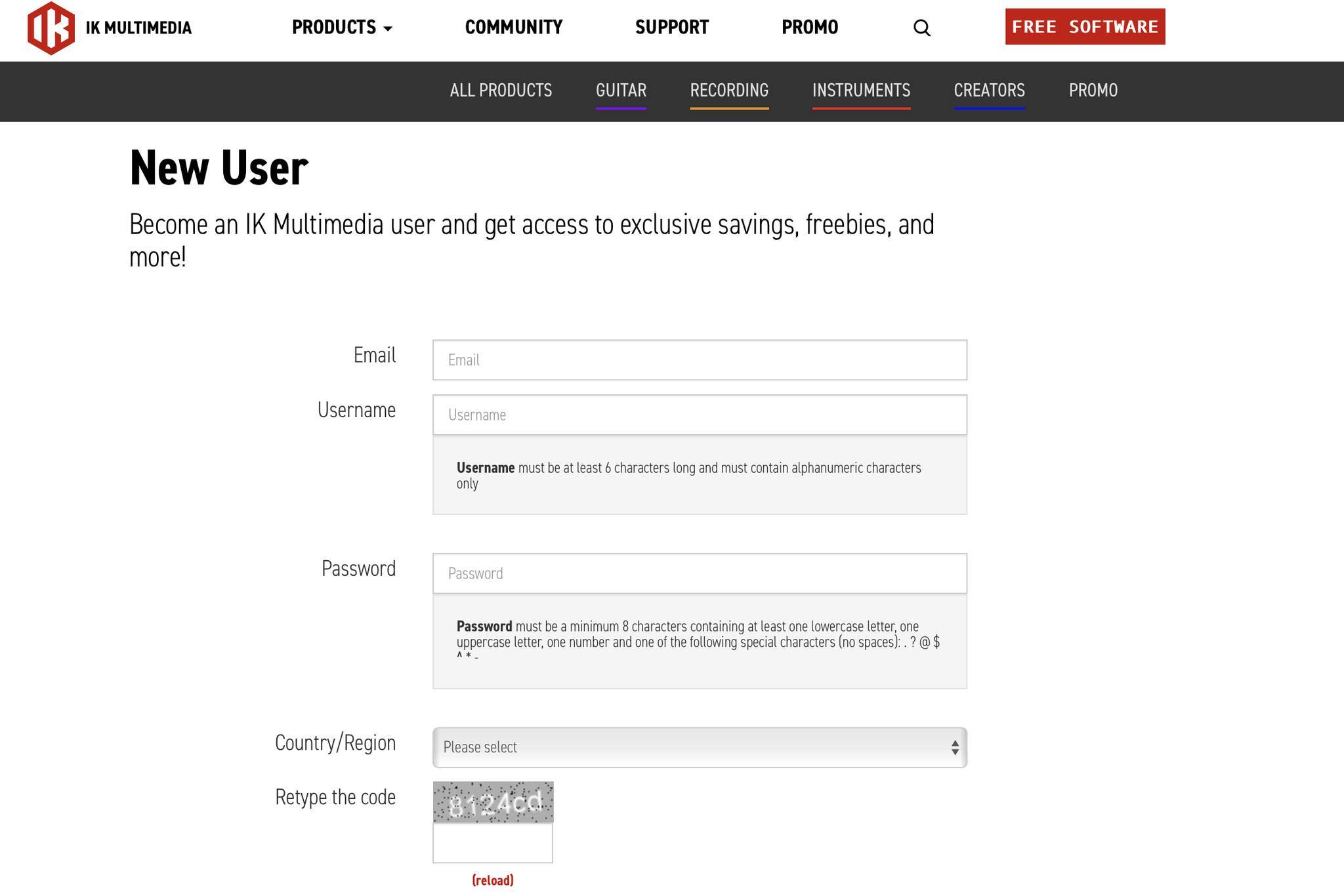The width and height of the screenshot is (1344, 896).
Task: Click the Retype the code label
Action: [335, 798]
